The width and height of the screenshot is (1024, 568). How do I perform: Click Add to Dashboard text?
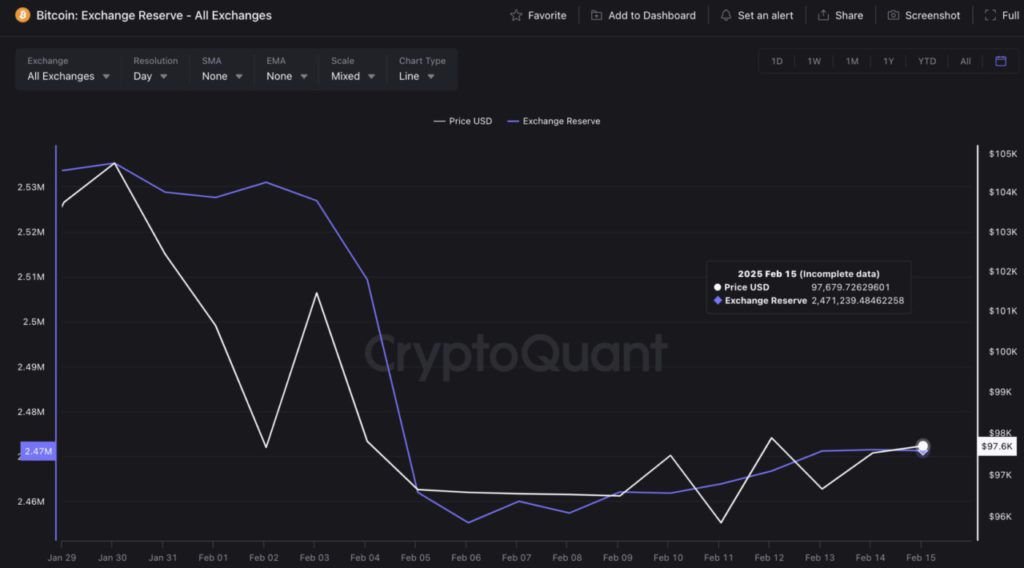tap(652, 15)
